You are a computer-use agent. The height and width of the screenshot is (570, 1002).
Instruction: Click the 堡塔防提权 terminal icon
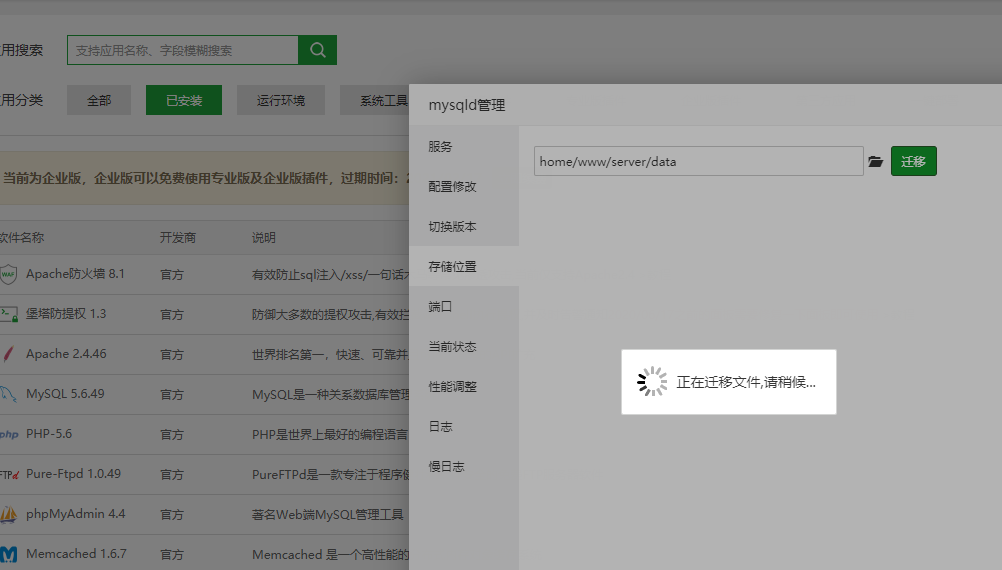(9, 314)
